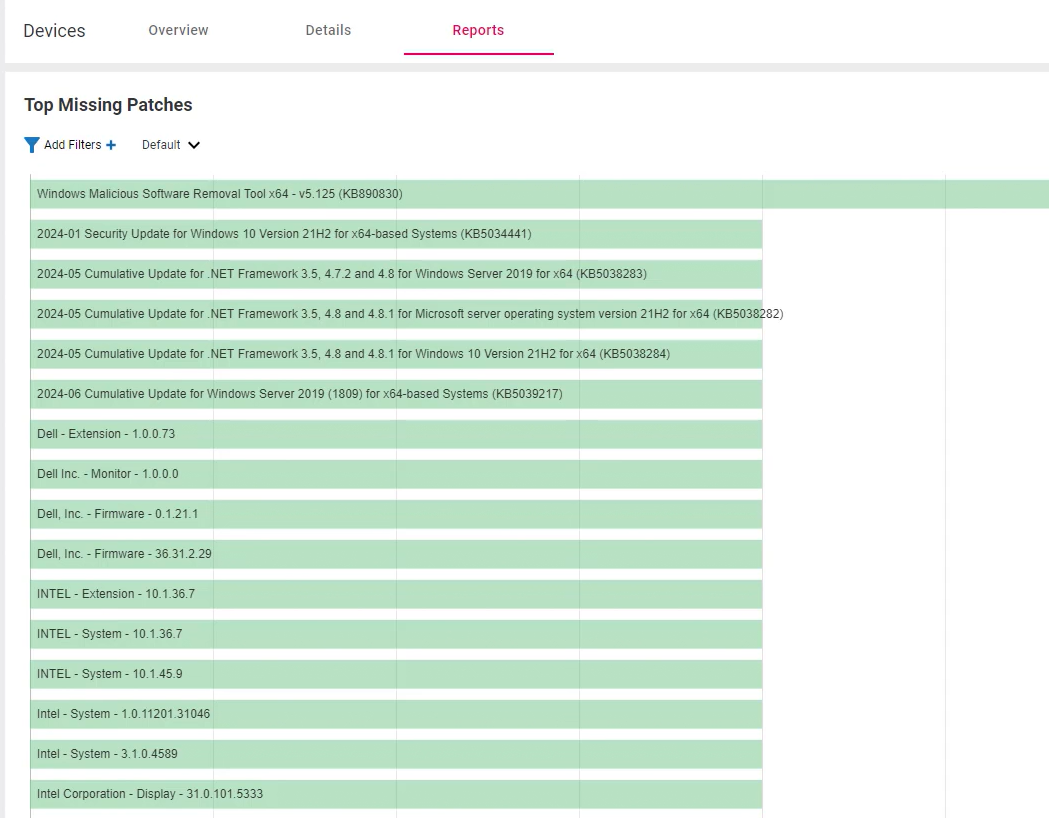This screenshot has height=818, width=1049.
Task: Click INTEL - Extension - 10.1.36.7 row
Action: point(396,594)
